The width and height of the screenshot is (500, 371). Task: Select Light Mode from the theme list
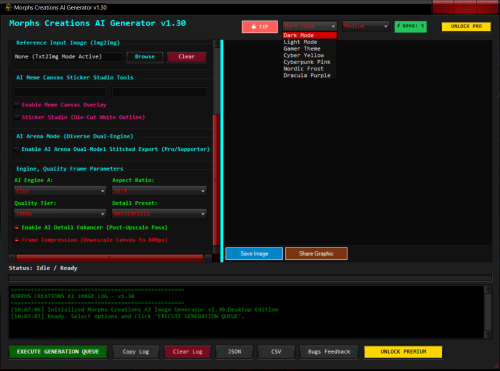(310, 42)
